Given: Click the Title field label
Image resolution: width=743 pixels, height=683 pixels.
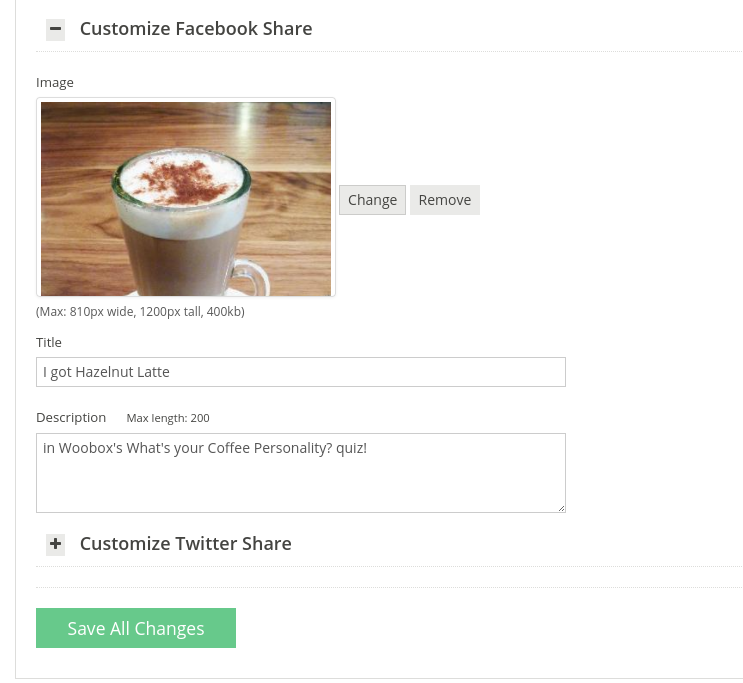Looking at the screenshot, I should [x=49, y=343].
